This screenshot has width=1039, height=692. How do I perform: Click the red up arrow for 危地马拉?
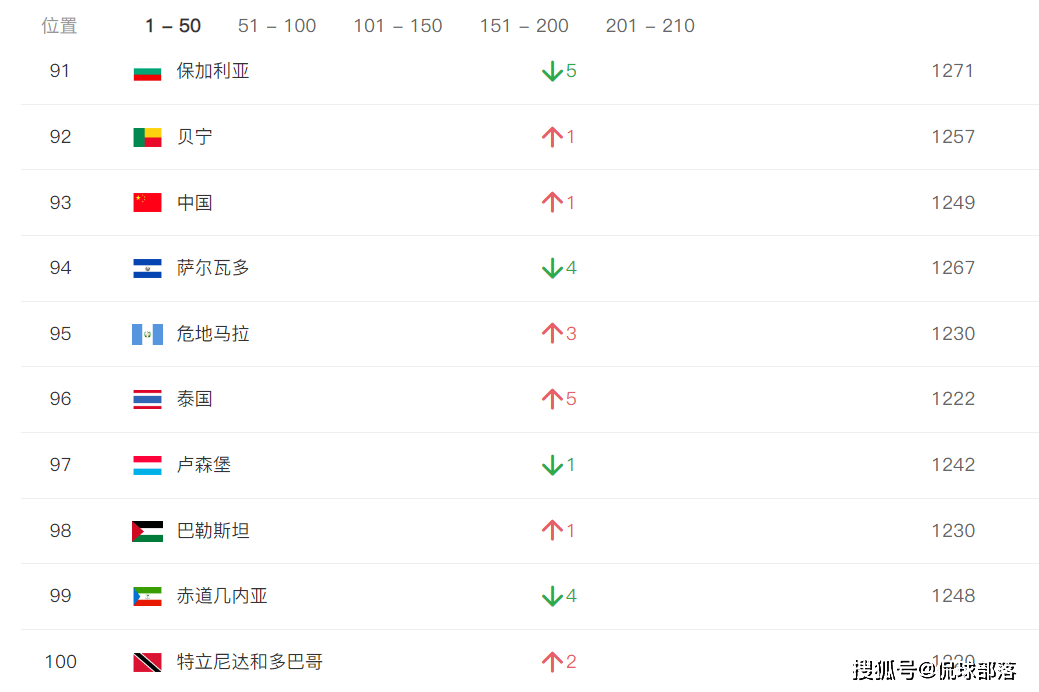pyautogui.click(x=551, y=334)
